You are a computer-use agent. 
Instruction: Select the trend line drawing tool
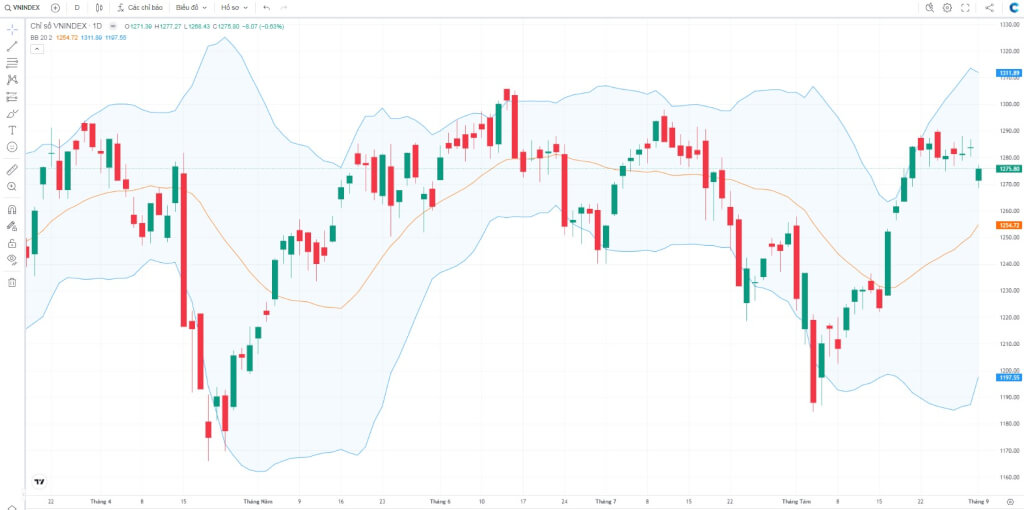12,46
